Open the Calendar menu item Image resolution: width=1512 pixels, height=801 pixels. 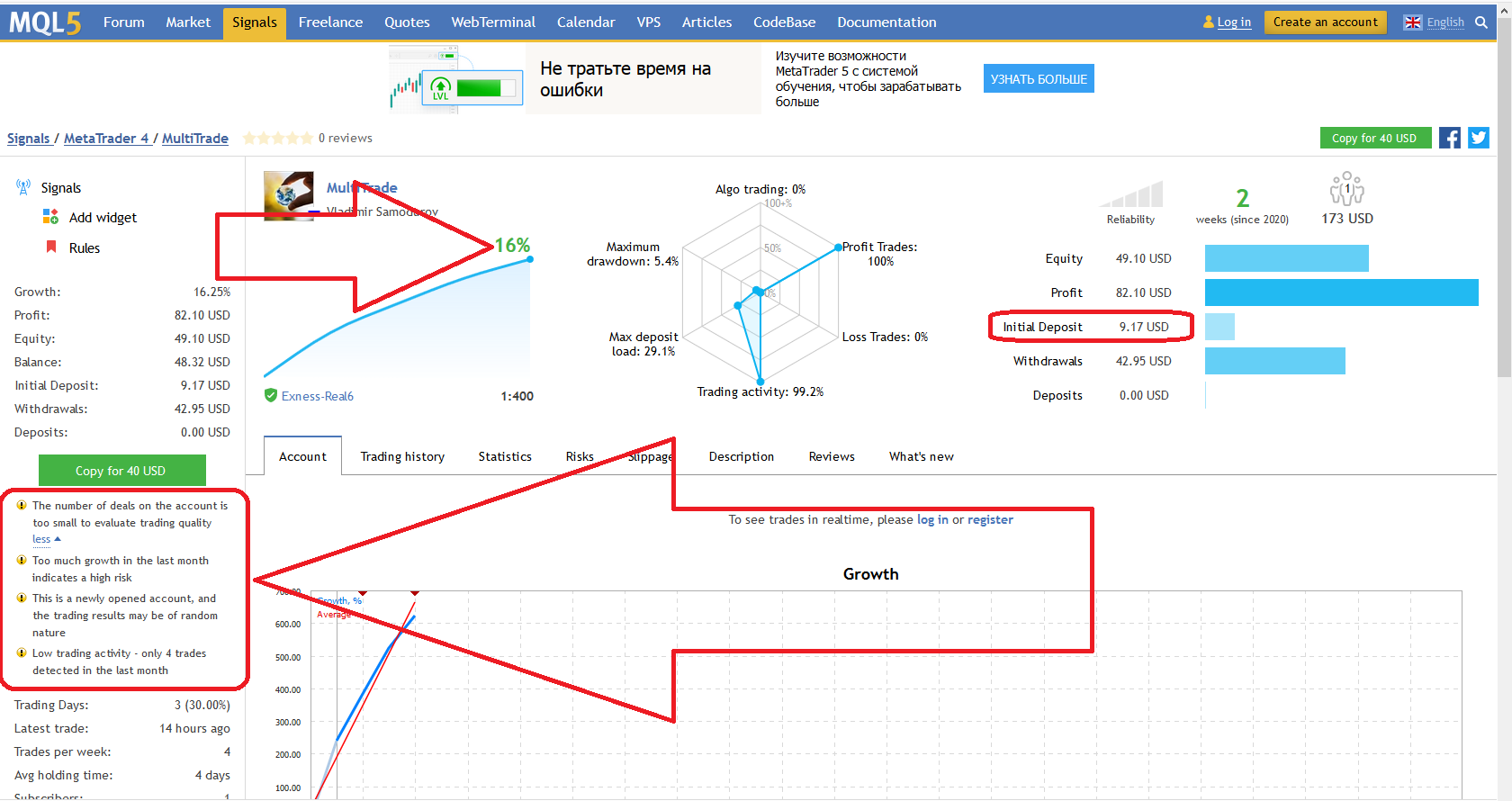click(x=586, y=22)
